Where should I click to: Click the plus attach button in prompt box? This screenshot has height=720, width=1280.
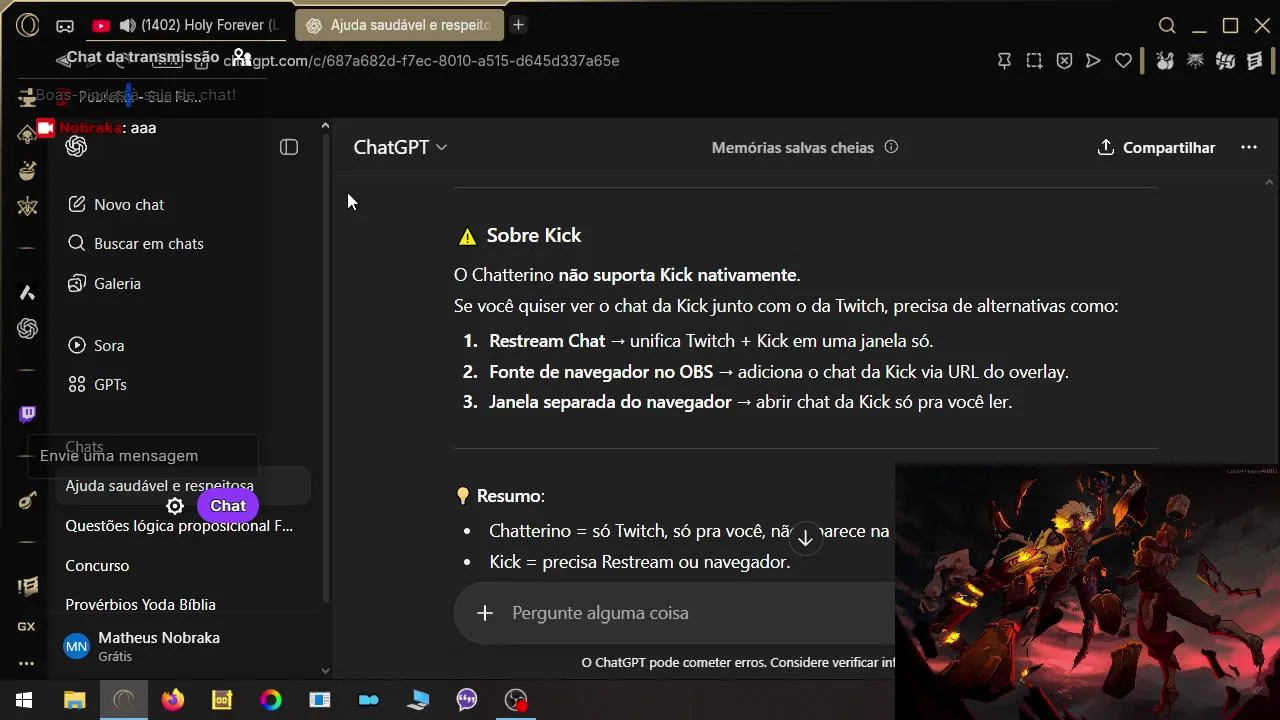[x=485, y=613]
